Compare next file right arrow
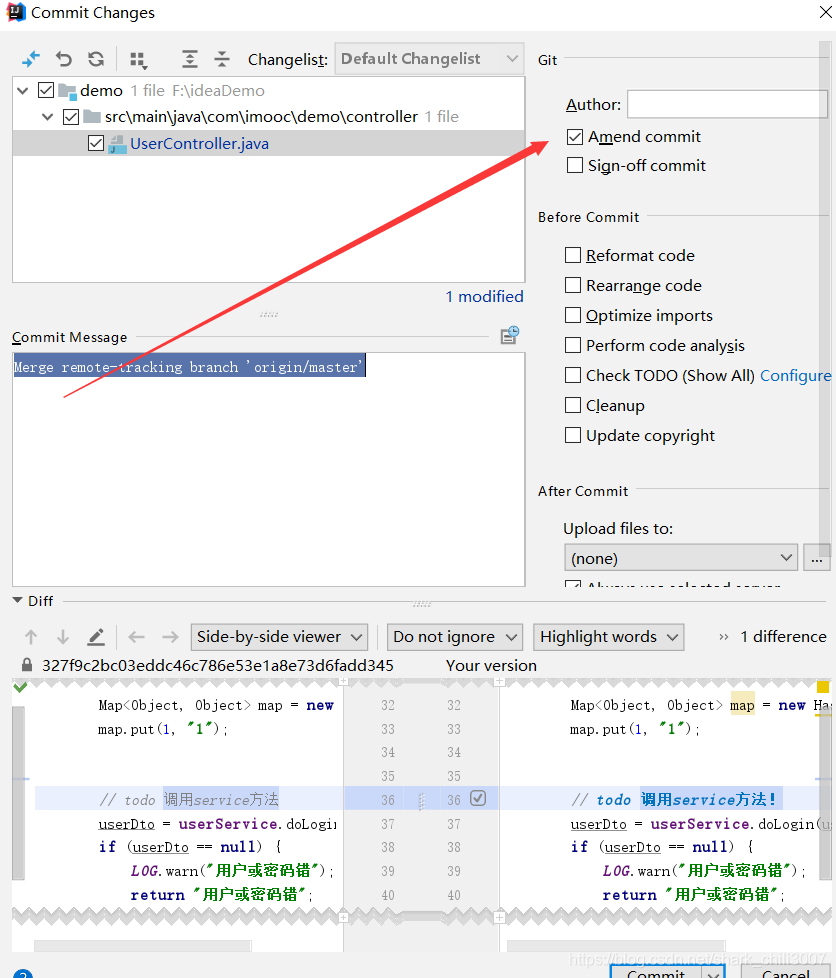The image size is (836, 978). (170, 637)
